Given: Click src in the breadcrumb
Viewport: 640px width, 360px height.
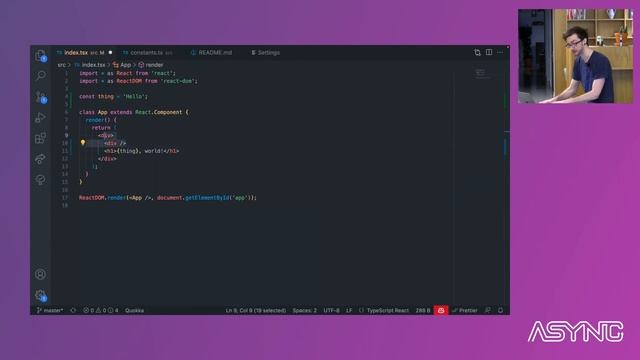Looking at the screenshot, I should 61,65.
